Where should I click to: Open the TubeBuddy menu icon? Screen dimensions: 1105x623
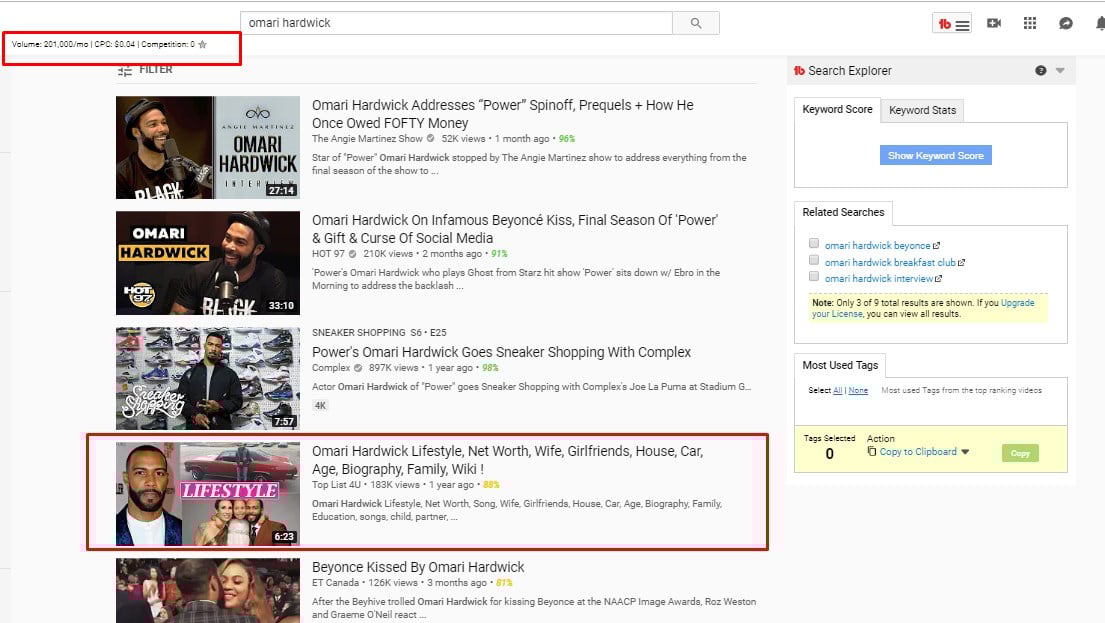952,24
